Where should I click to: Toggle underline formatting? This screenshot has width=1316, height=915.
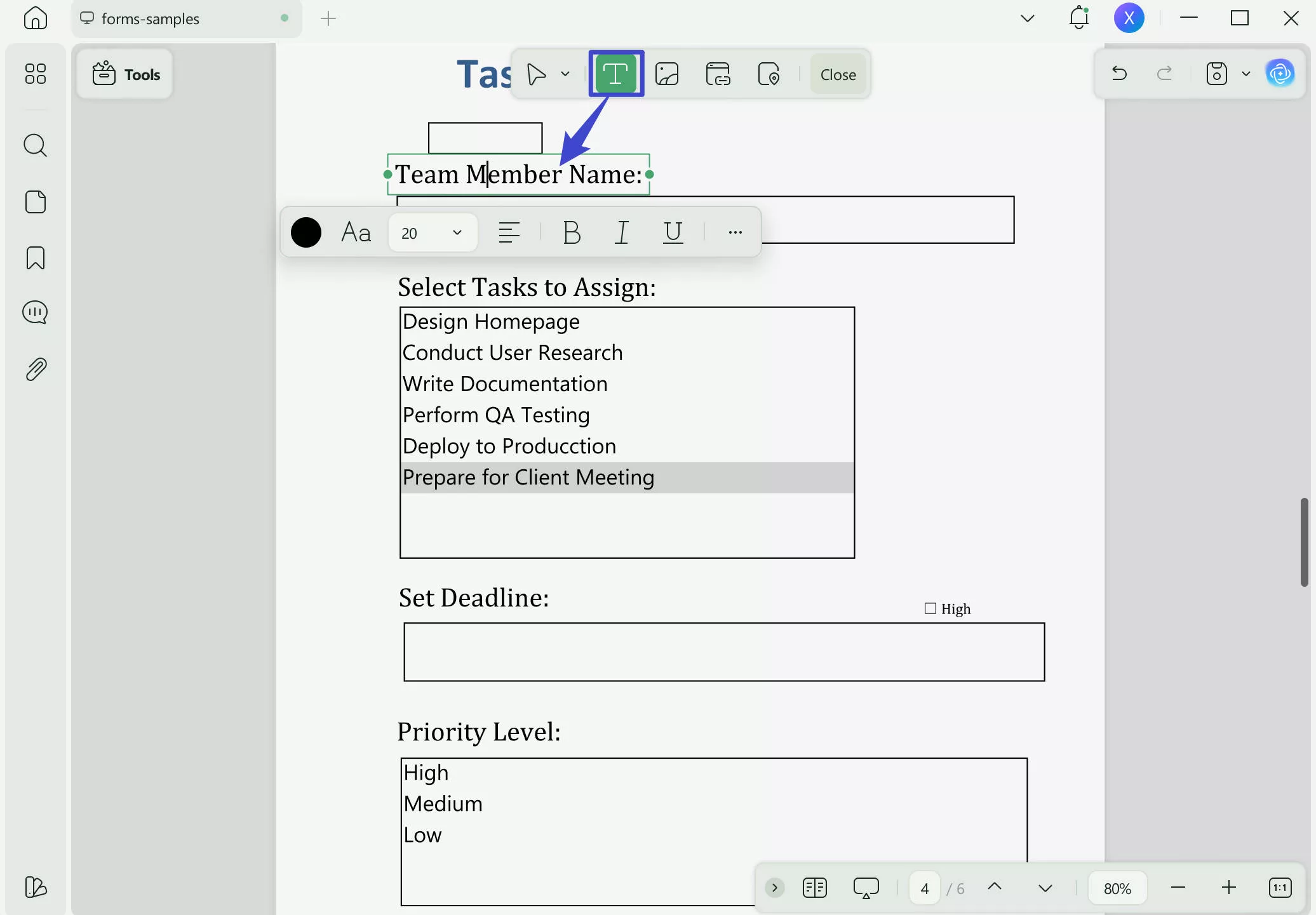coord(673,232)
